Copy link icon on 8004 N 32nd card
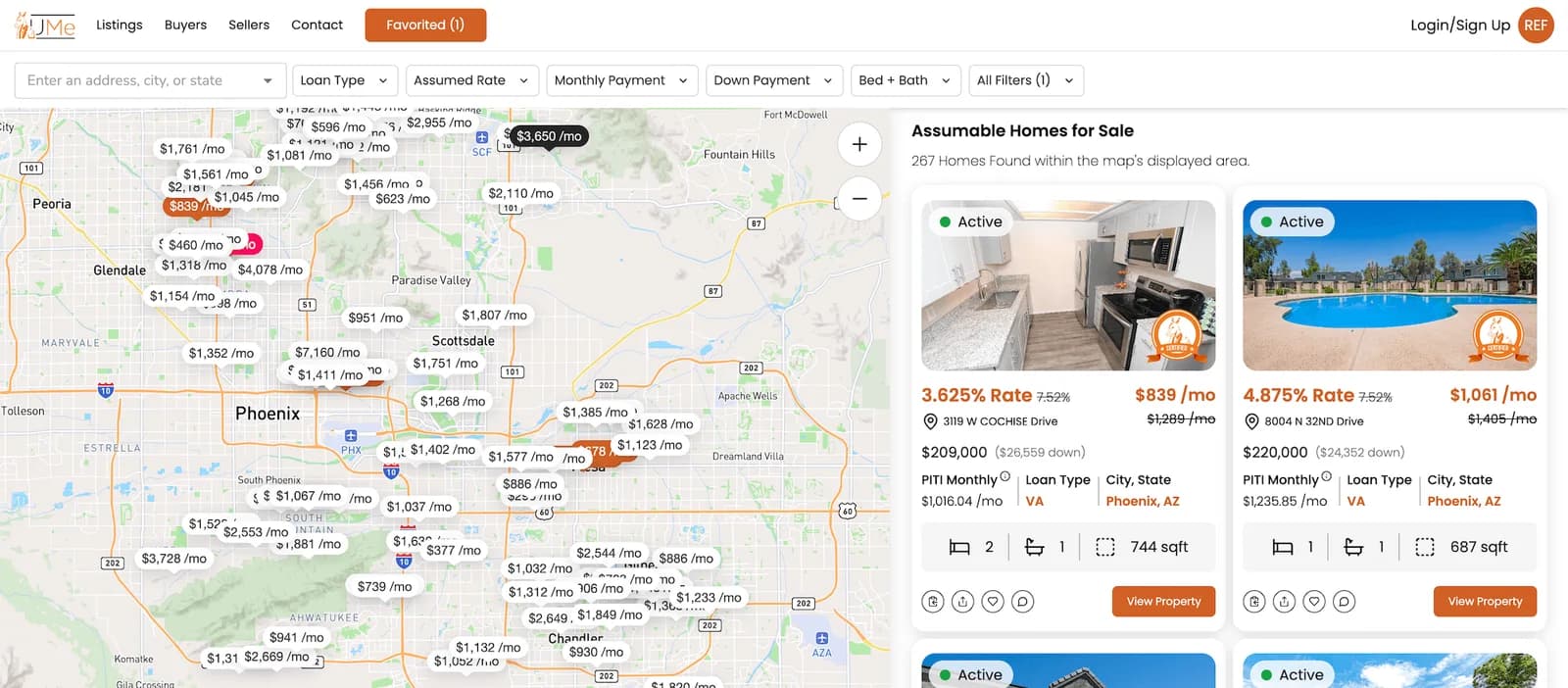This screenshot has width=1568, height=688. click(x=1254, y=601)
